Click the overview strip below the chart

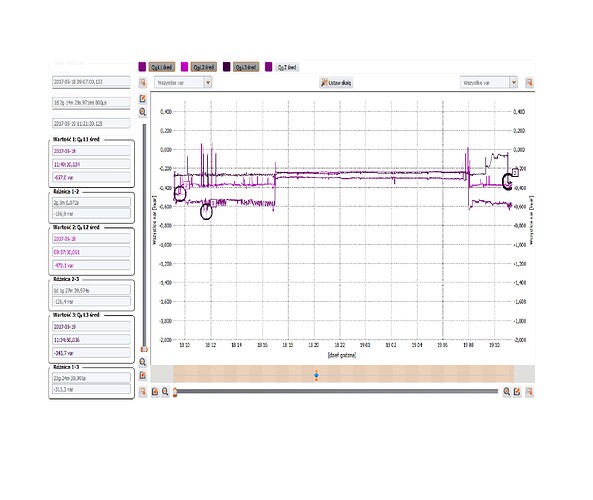click(x=343, y=374)
